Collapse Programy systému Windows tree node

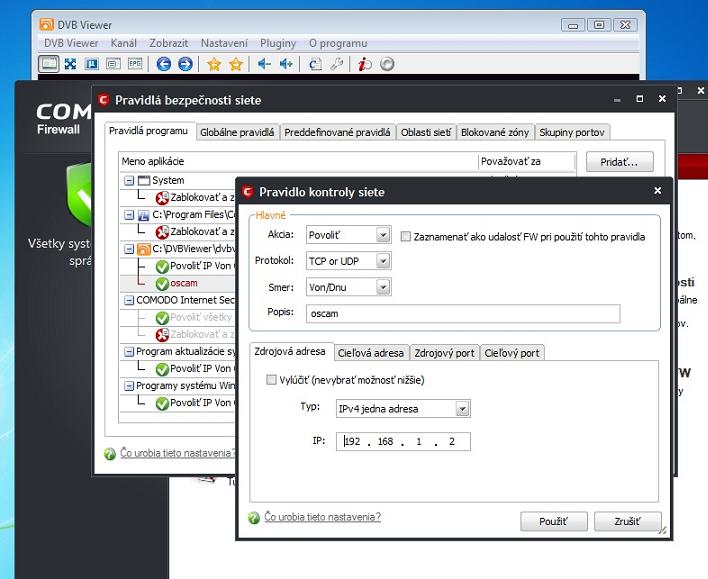coord(129,386)
